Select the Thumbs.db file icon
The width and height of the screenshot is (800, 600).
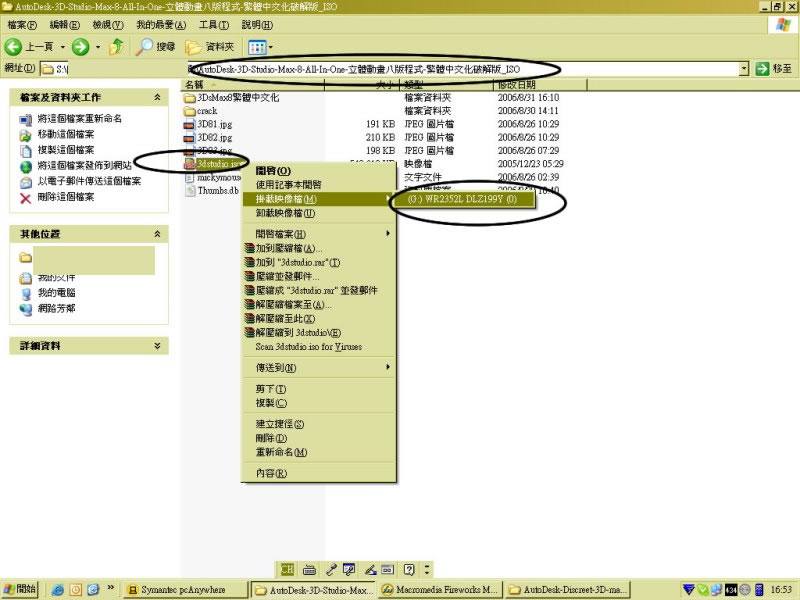[190, 191]
